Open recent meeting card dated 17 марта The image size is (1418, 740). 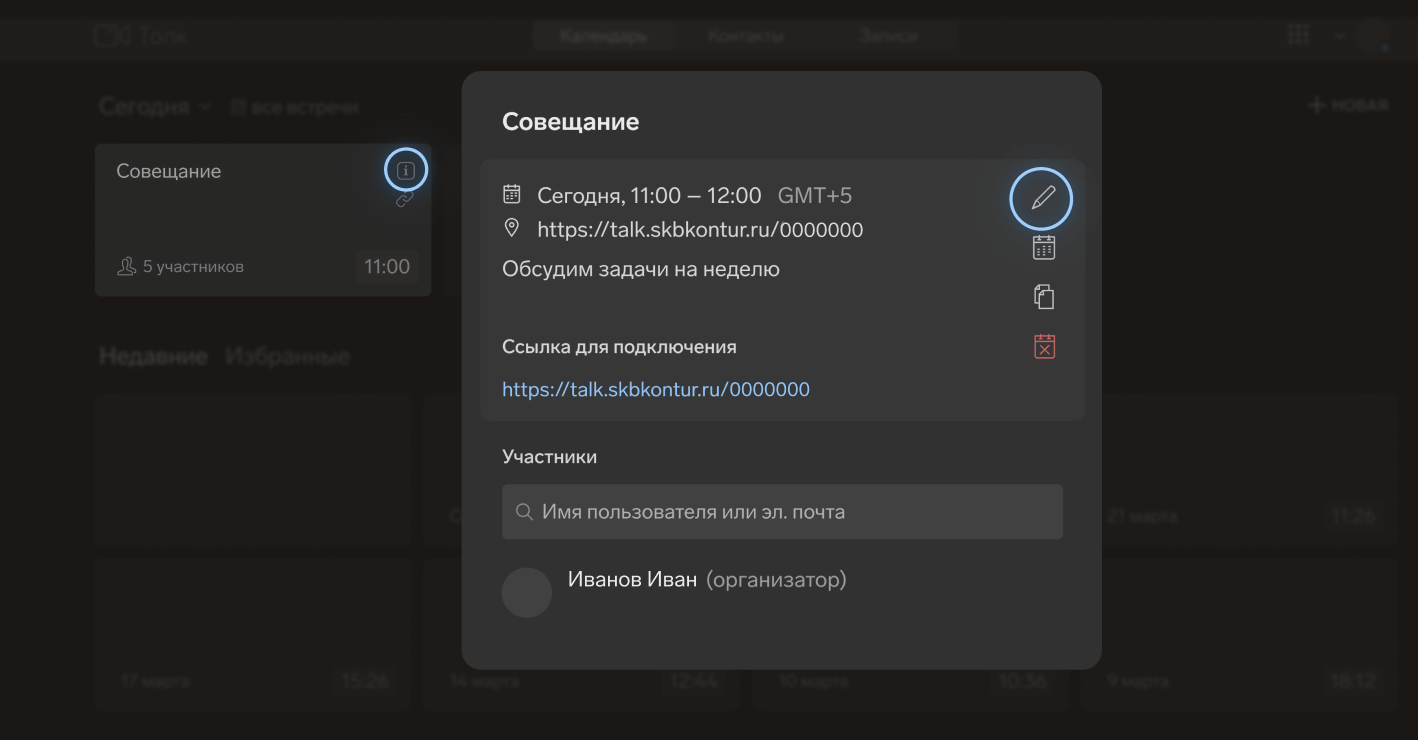point(253,633)
